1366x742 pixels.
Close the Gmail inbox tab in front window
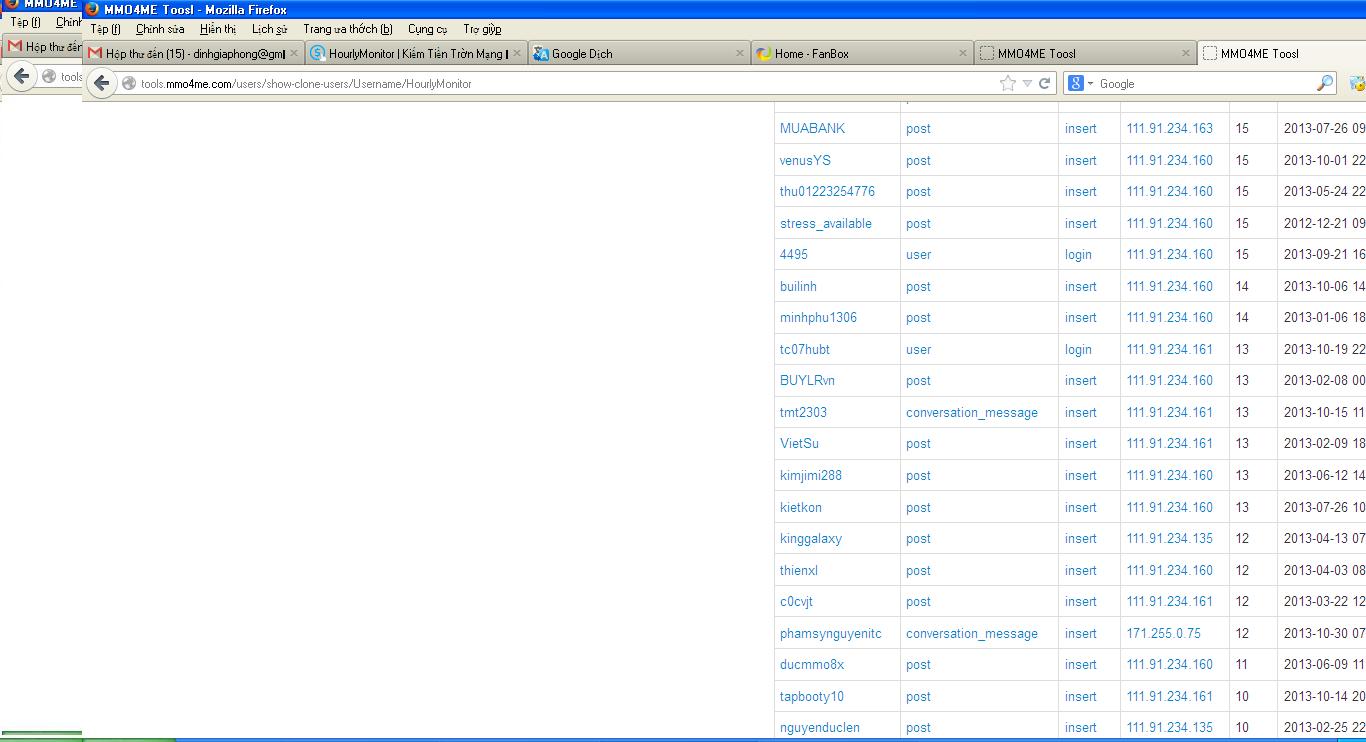(294, 54)
